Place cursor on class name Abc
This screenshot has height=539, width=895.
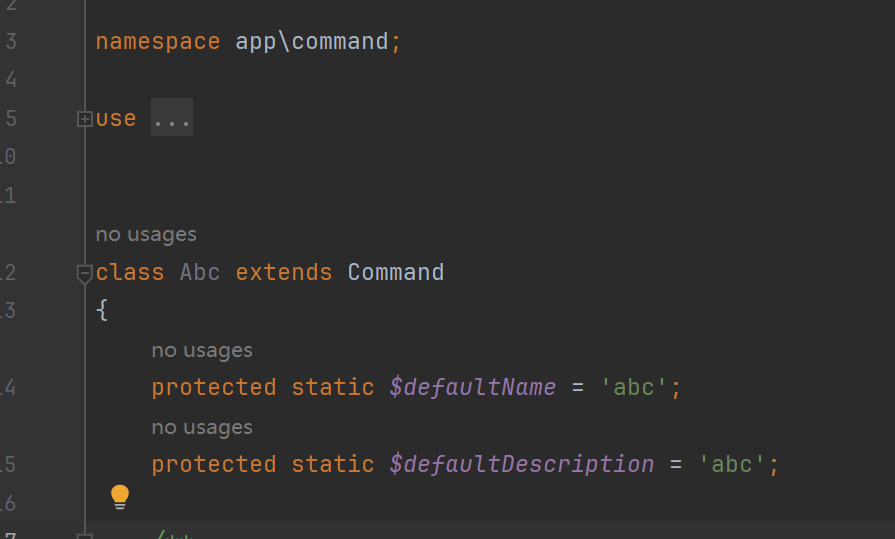click(200, 272)
